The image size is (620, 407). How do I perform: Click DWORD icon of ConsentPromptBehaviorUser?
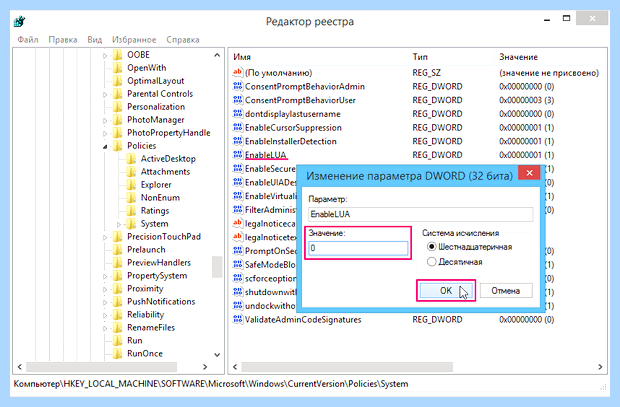click(x=238, y=100)
